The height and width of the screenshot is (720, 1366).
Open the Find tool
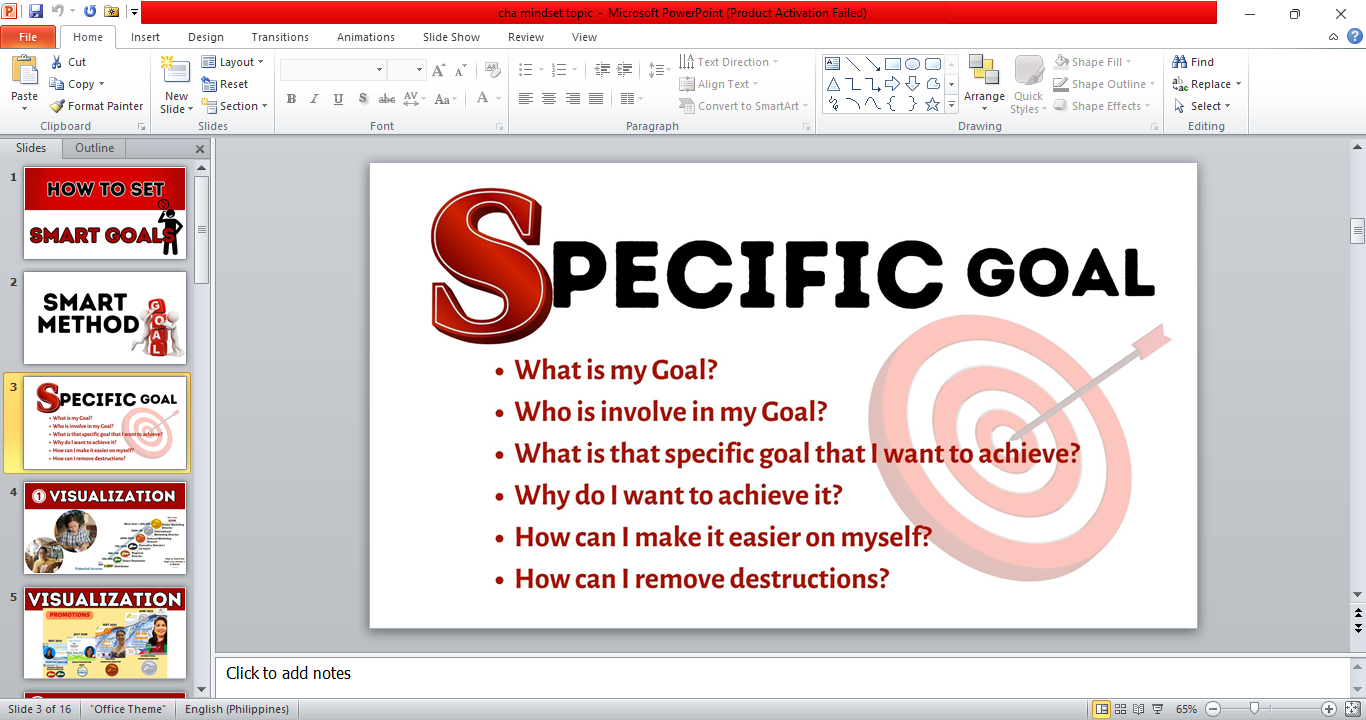(x=1193, y=62)
